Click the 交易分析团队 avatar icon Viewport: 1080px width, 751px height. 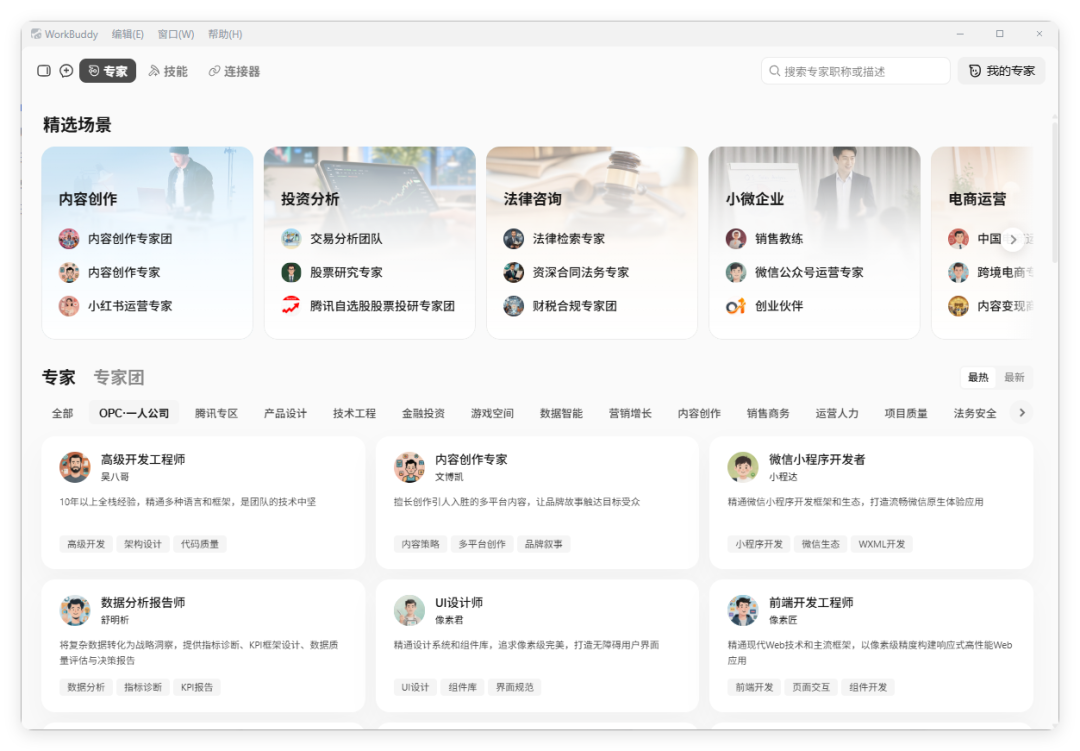(291, 238)
